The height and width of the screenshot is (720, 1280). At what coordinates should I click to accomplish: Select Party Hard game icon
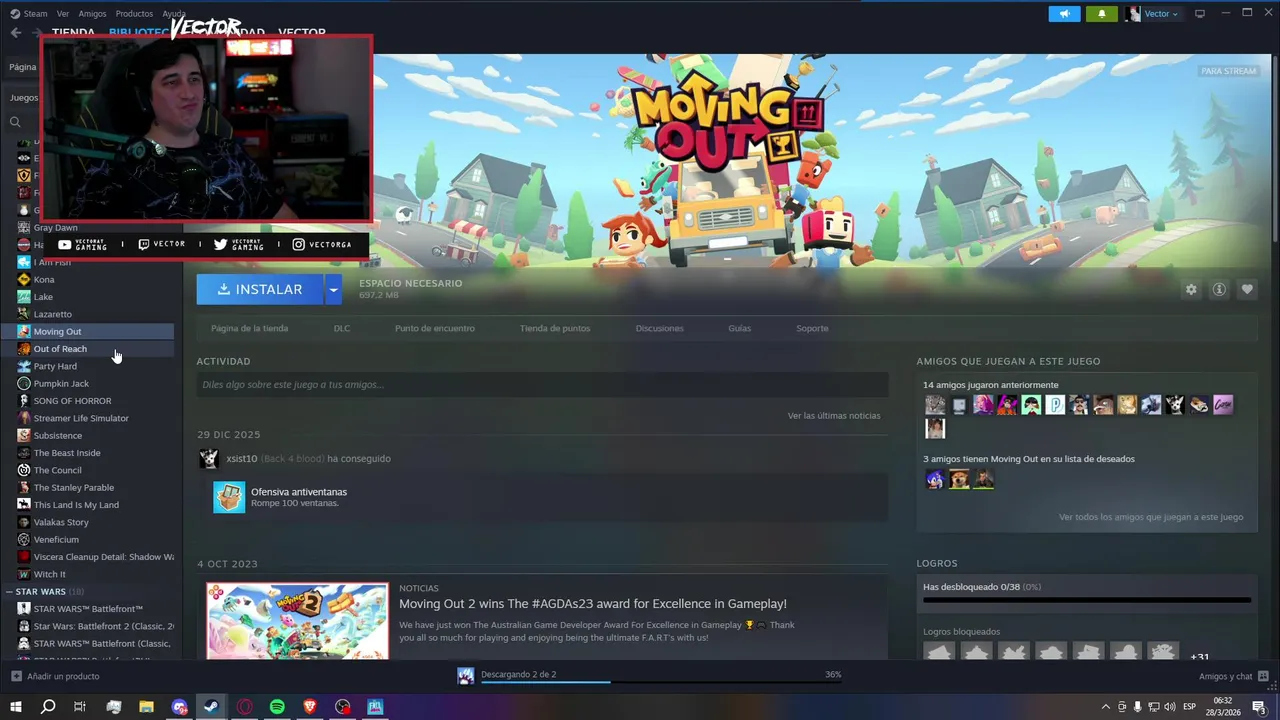[24, 366]
